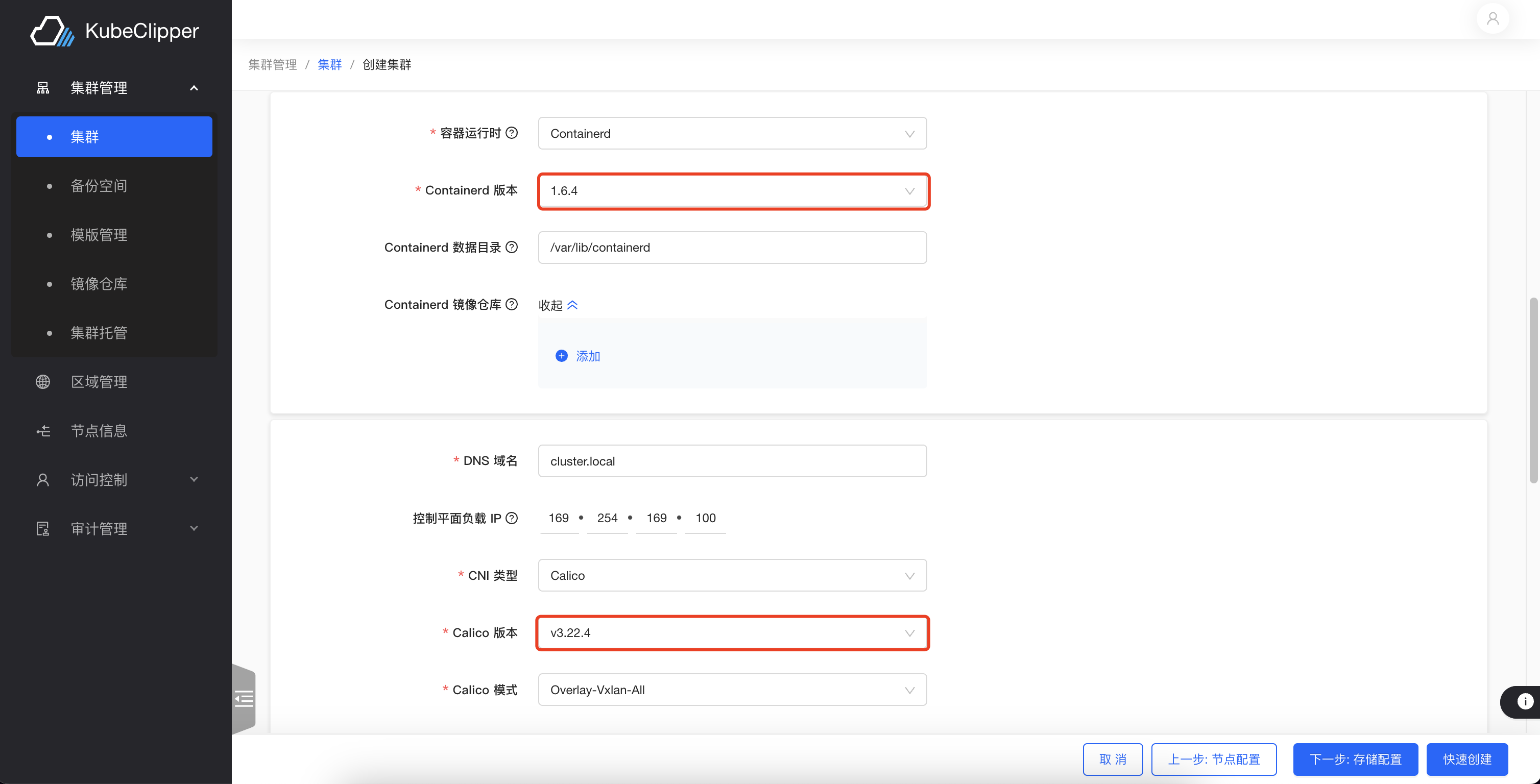Click the help icon next to Containerd 镜像仓库
This screenshot has width=1540, height=784.
point(512,304)
